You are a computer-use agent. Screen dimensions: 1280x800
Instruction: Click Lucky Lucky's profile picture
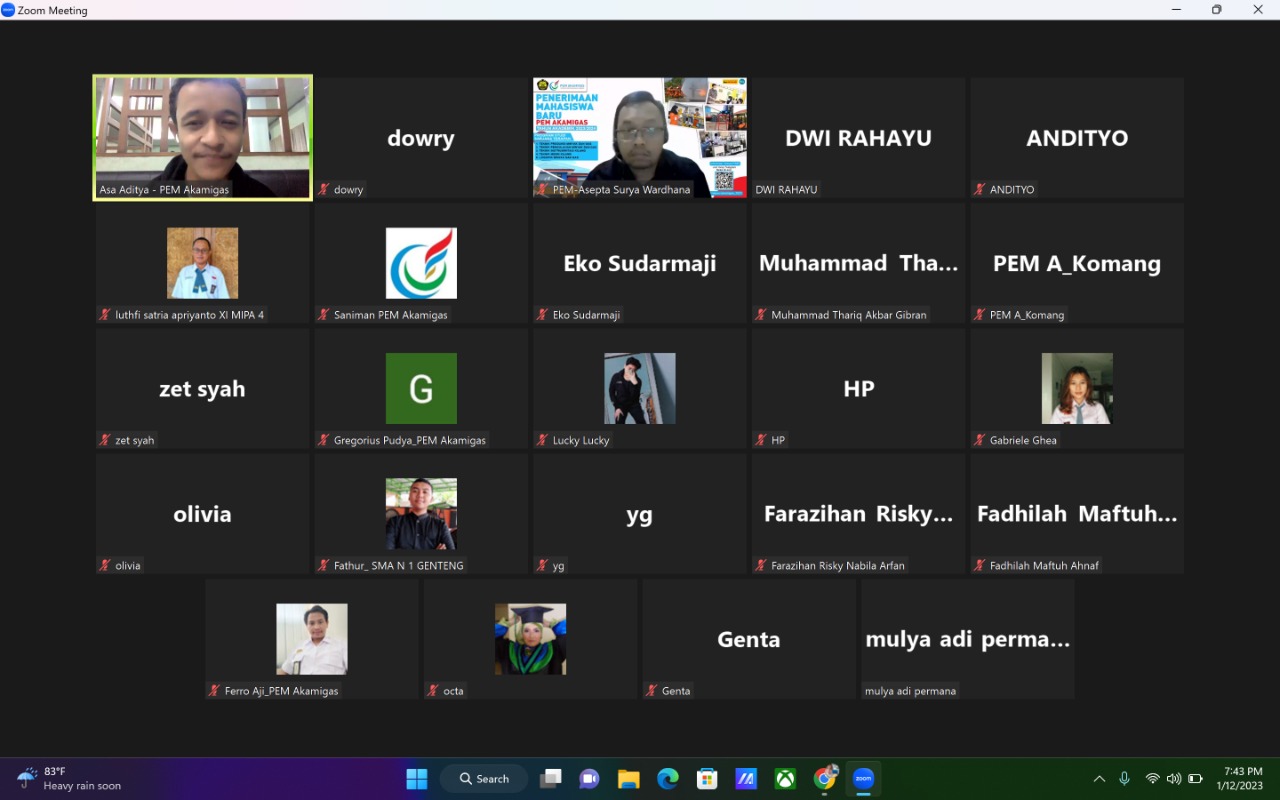point(640,388)
